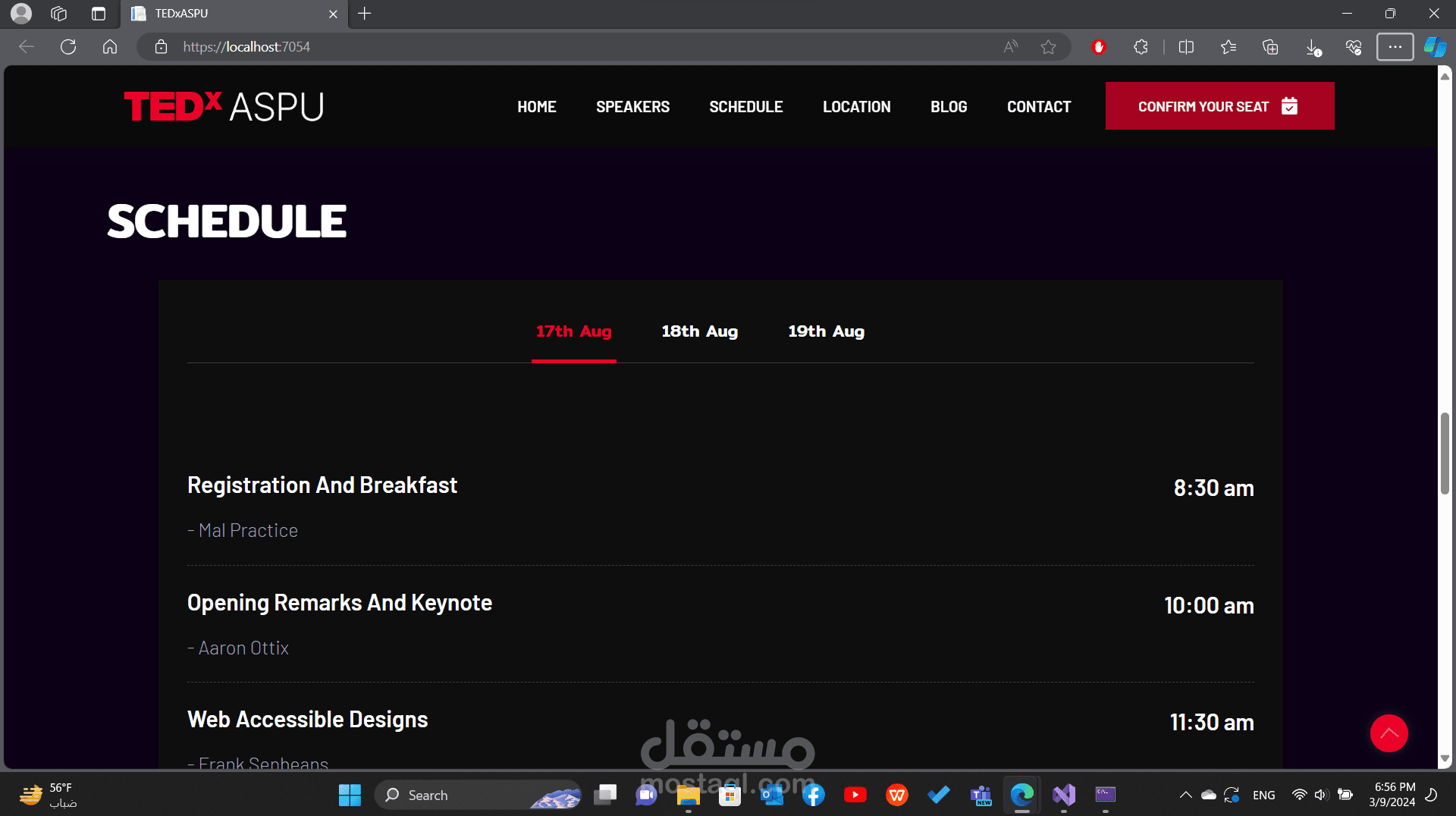This screenshot has height=816, width=1456.
Task: Switch to the terminal window on the taskbar
Action: point(1106,795)
